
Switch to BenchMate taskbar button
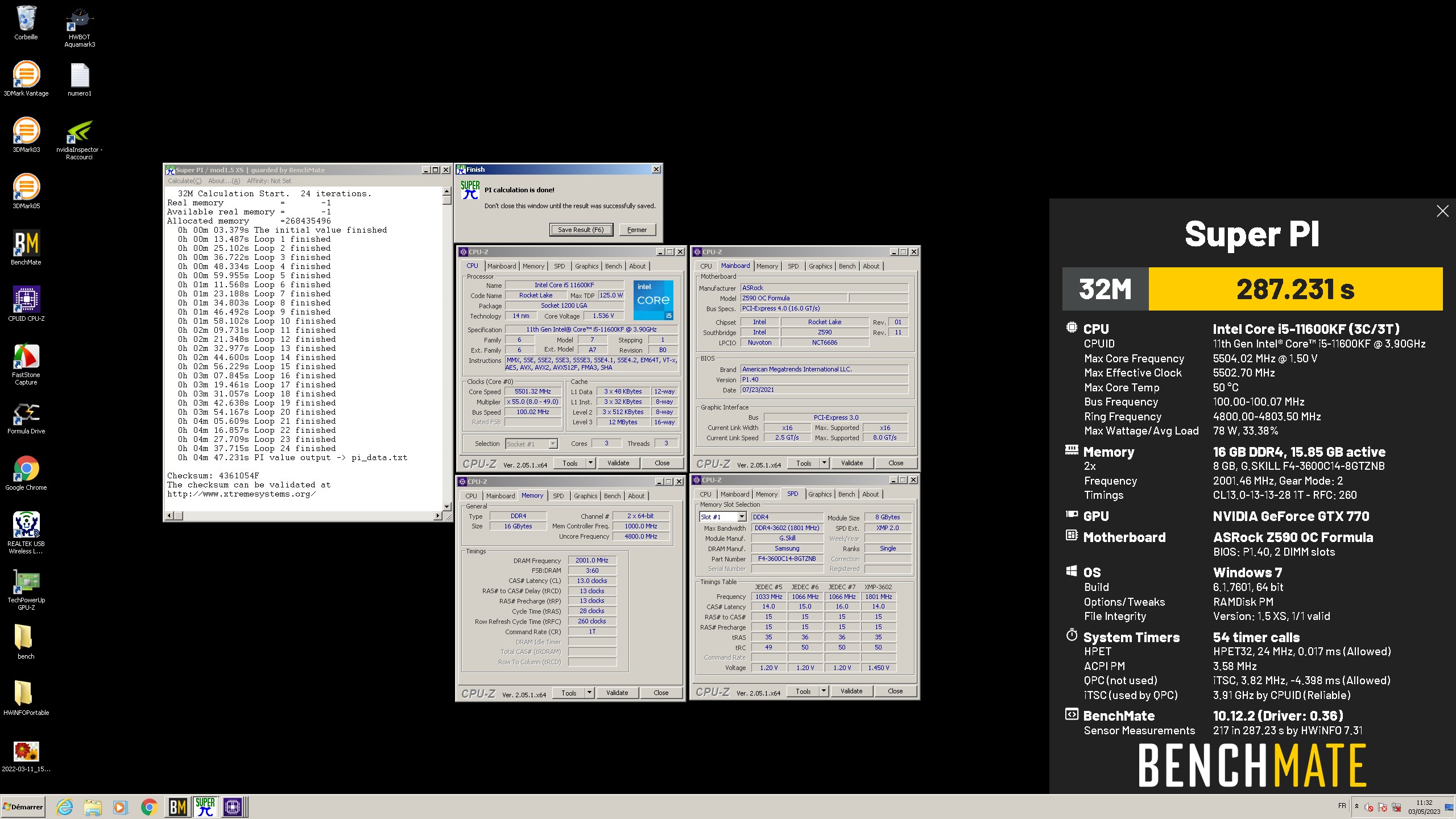(x=177, y=806)
